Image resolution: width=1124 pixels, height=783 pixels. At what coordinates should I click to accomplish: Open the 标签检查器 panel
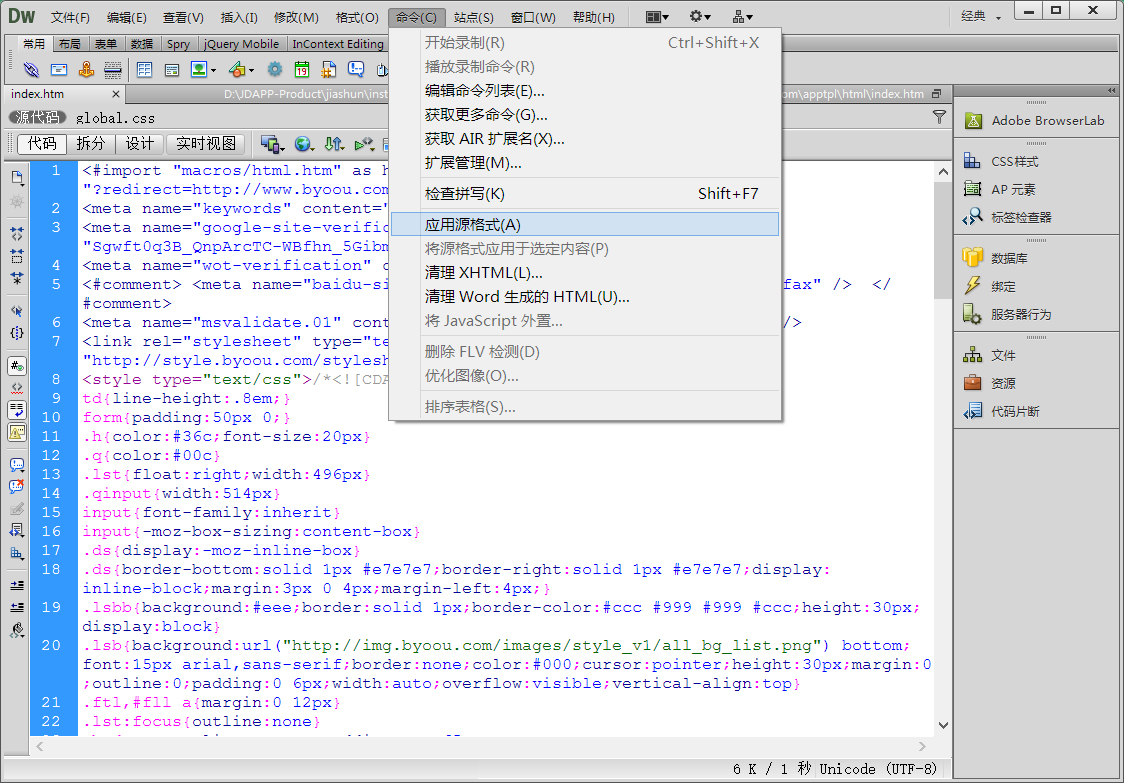pos(1020,217)
